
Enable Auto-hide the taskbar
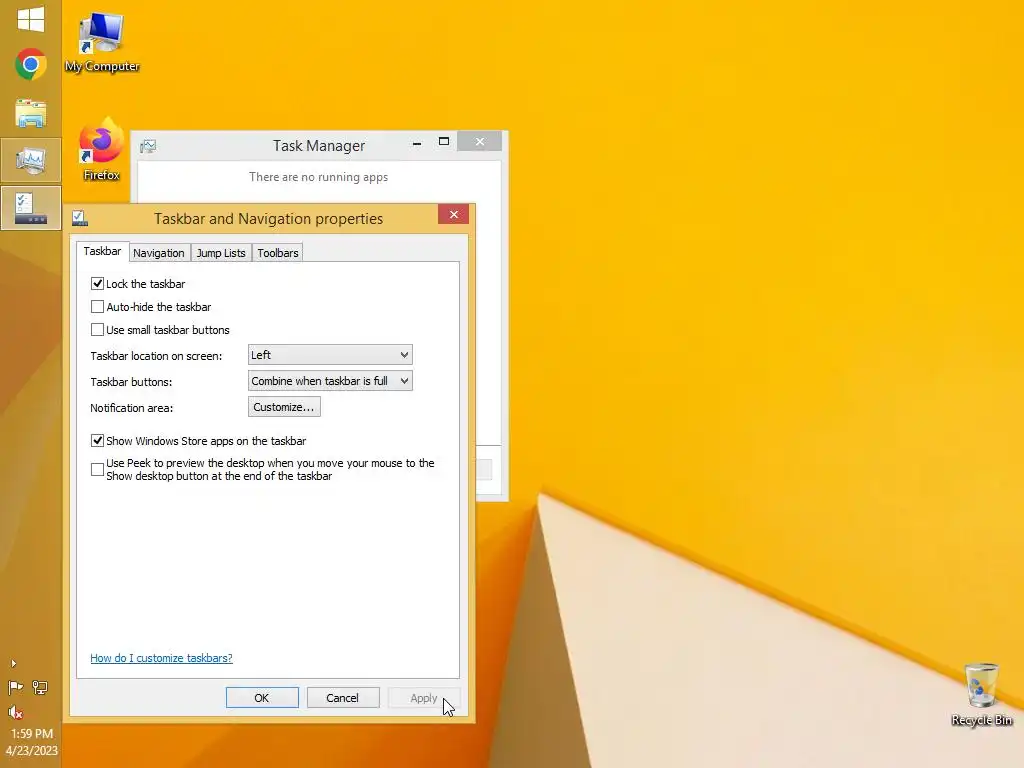(97, 306)
